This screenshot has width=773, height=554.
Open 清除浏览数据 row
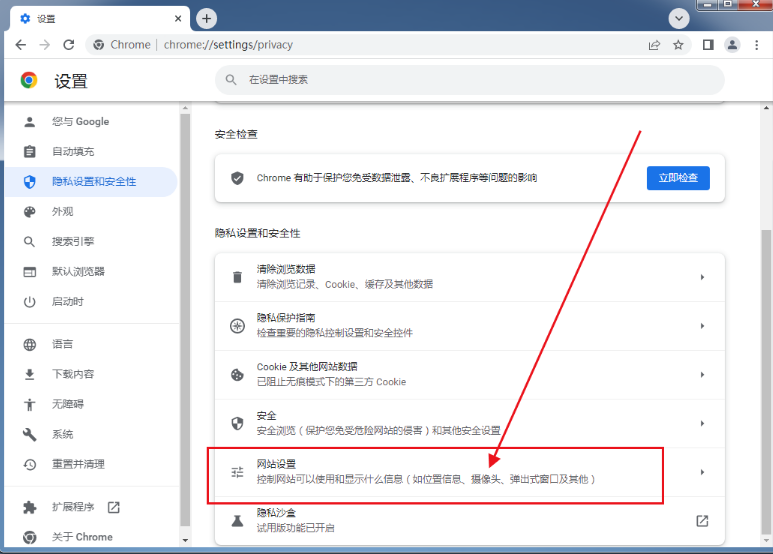pyautogui.click(x=469, y=277)
